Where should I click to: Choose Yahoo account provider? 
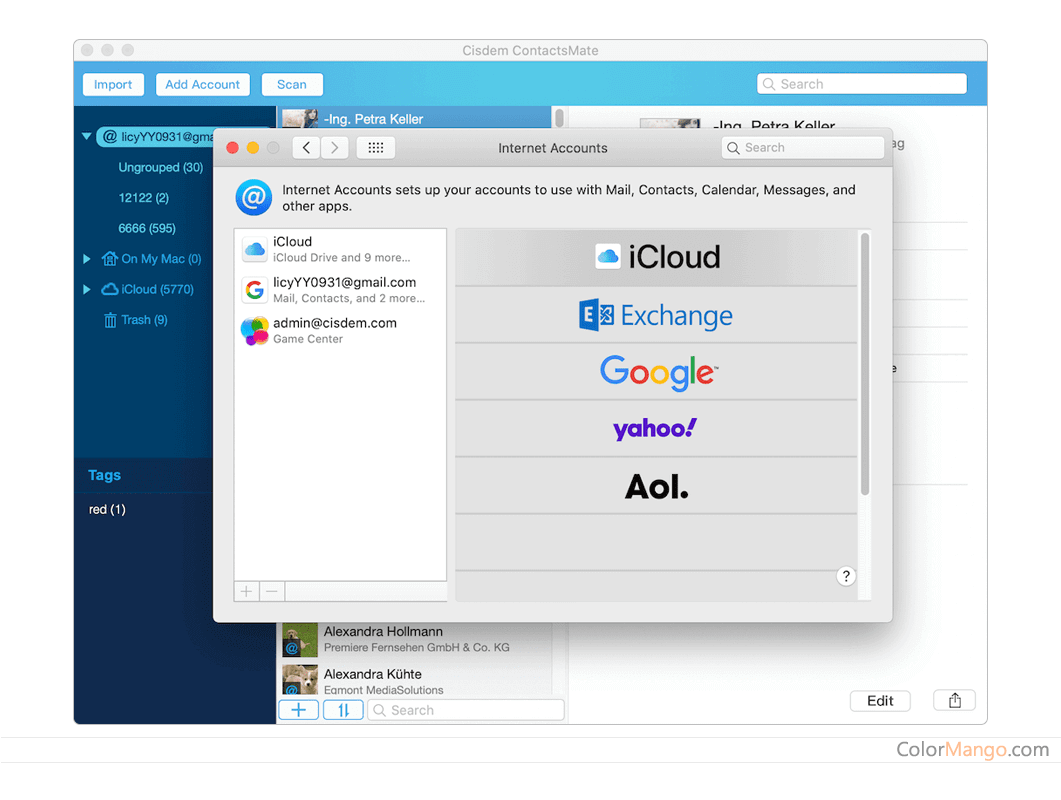(656, 428)
